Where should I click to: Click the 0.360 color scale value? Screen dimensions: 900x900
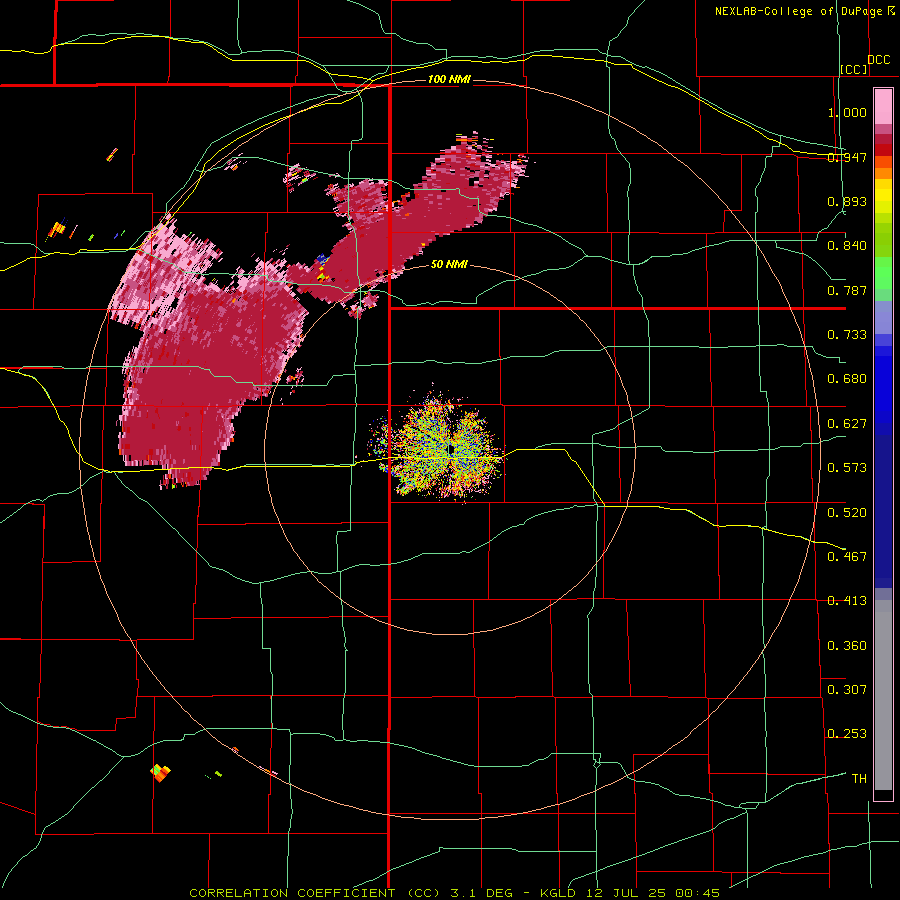847,646
